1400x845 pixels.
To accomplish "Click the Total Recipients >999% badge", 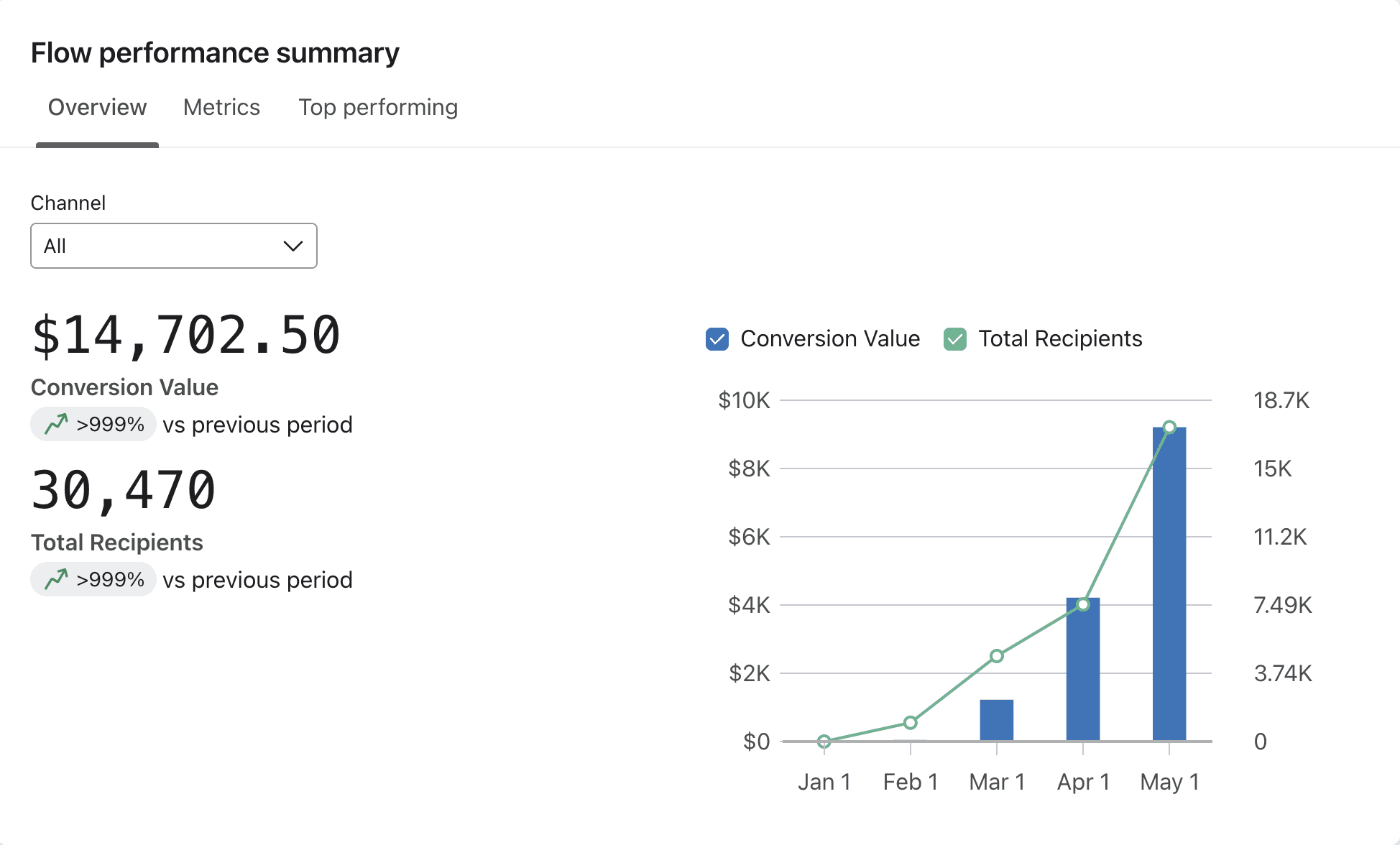I will 93,579.
